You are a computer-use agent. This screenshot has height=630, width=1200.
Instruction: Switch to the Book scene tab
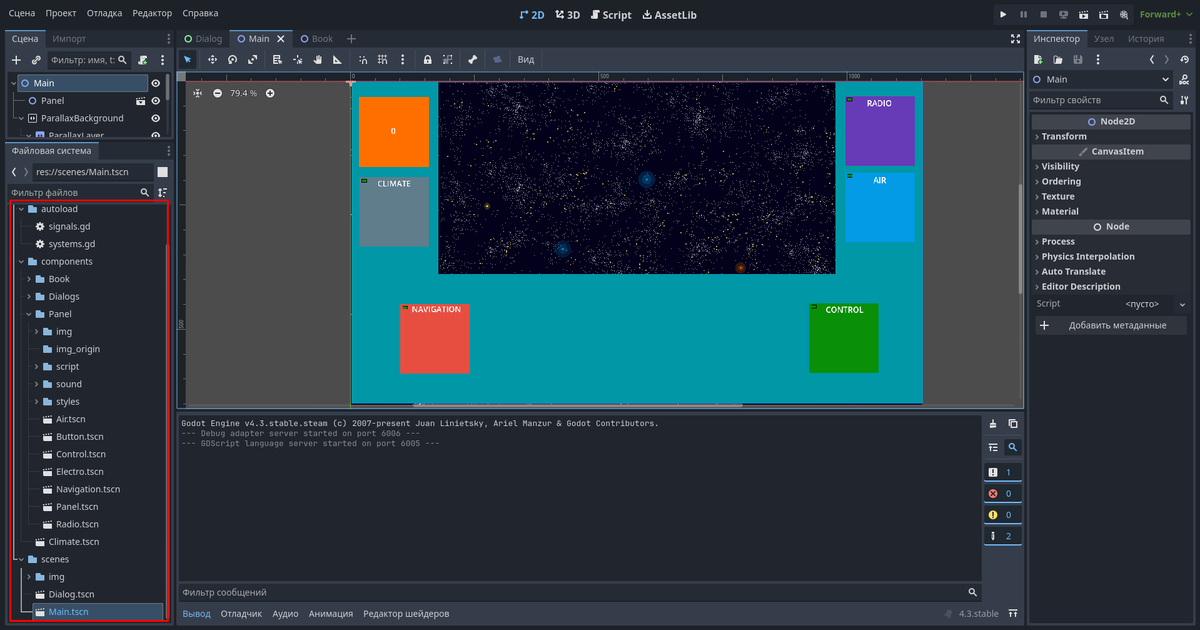pyautogui.click(x=316, y=39)
